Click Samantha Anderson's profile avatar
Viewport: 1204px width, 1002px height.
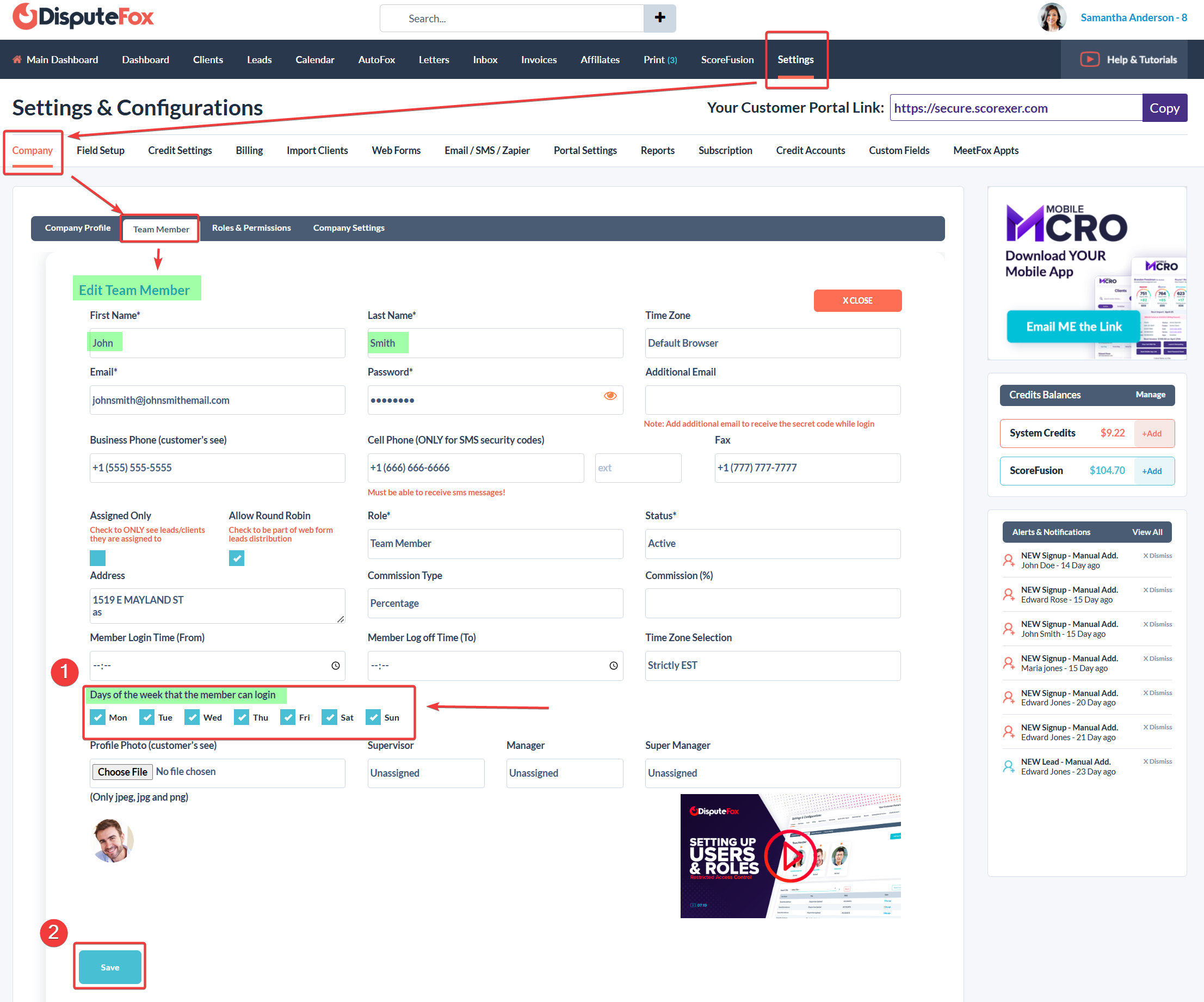(1052, 17)
